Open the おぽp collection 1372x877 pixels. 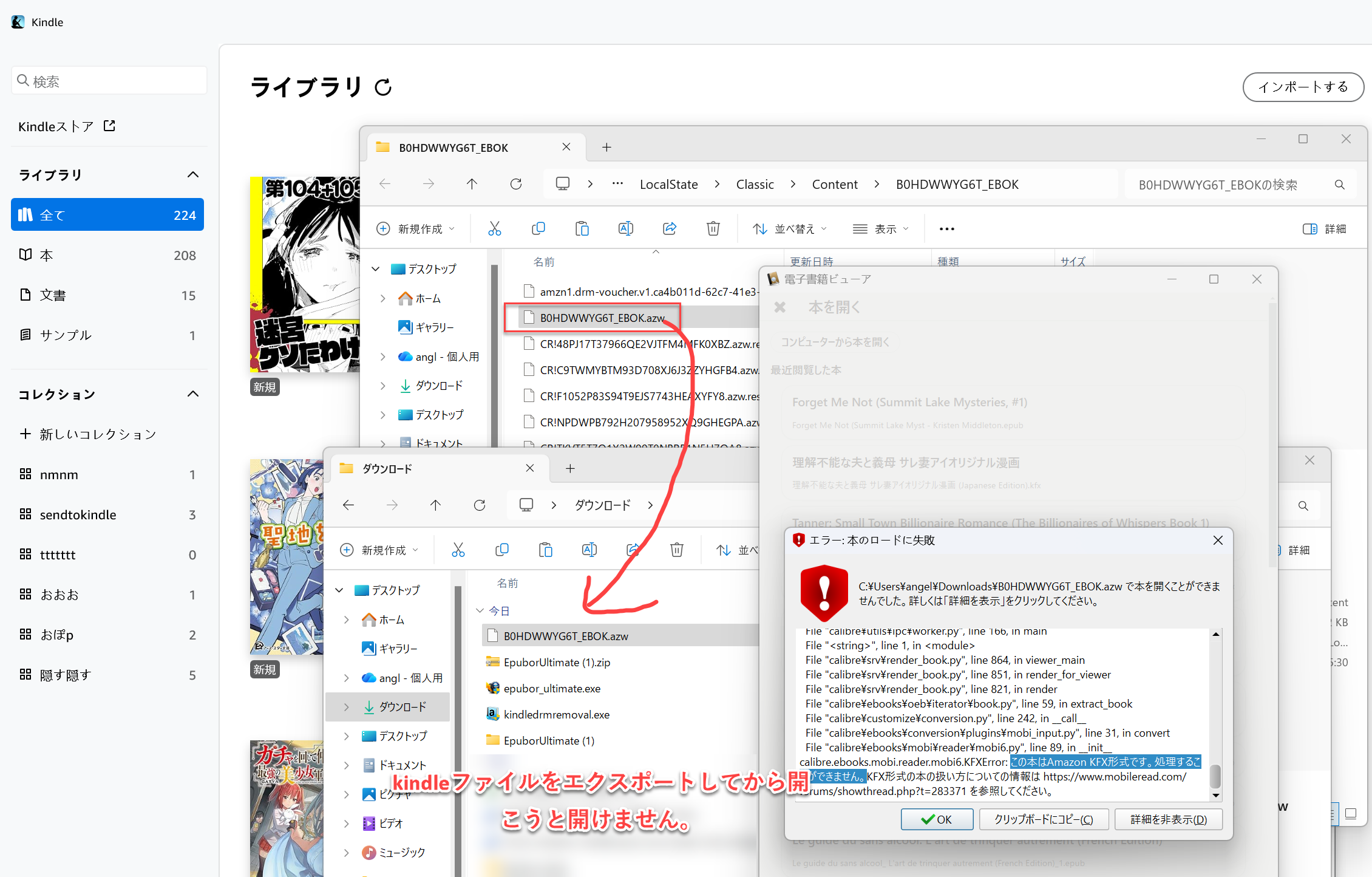(x=107, y=635)
